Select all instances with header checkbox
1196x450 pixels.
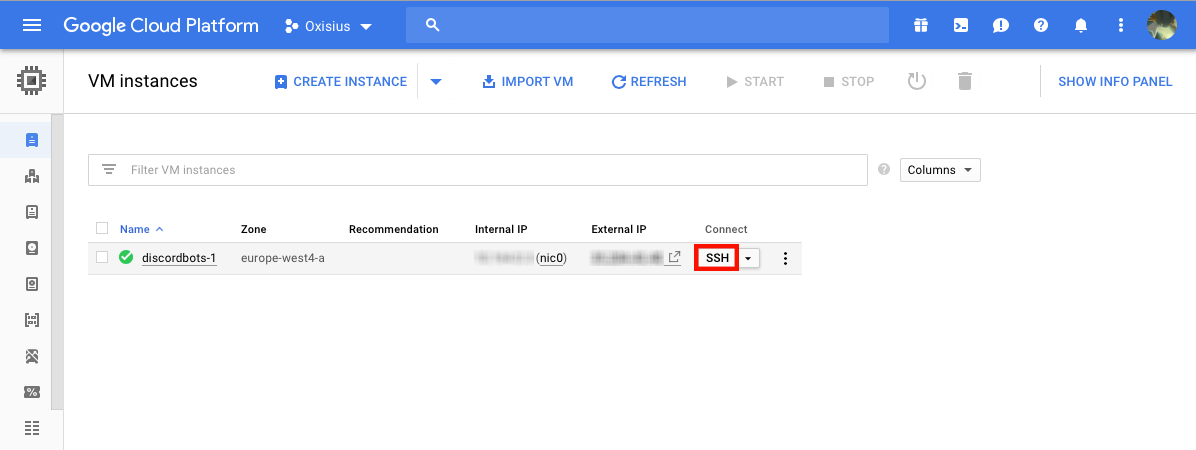[x=102, y=229]
